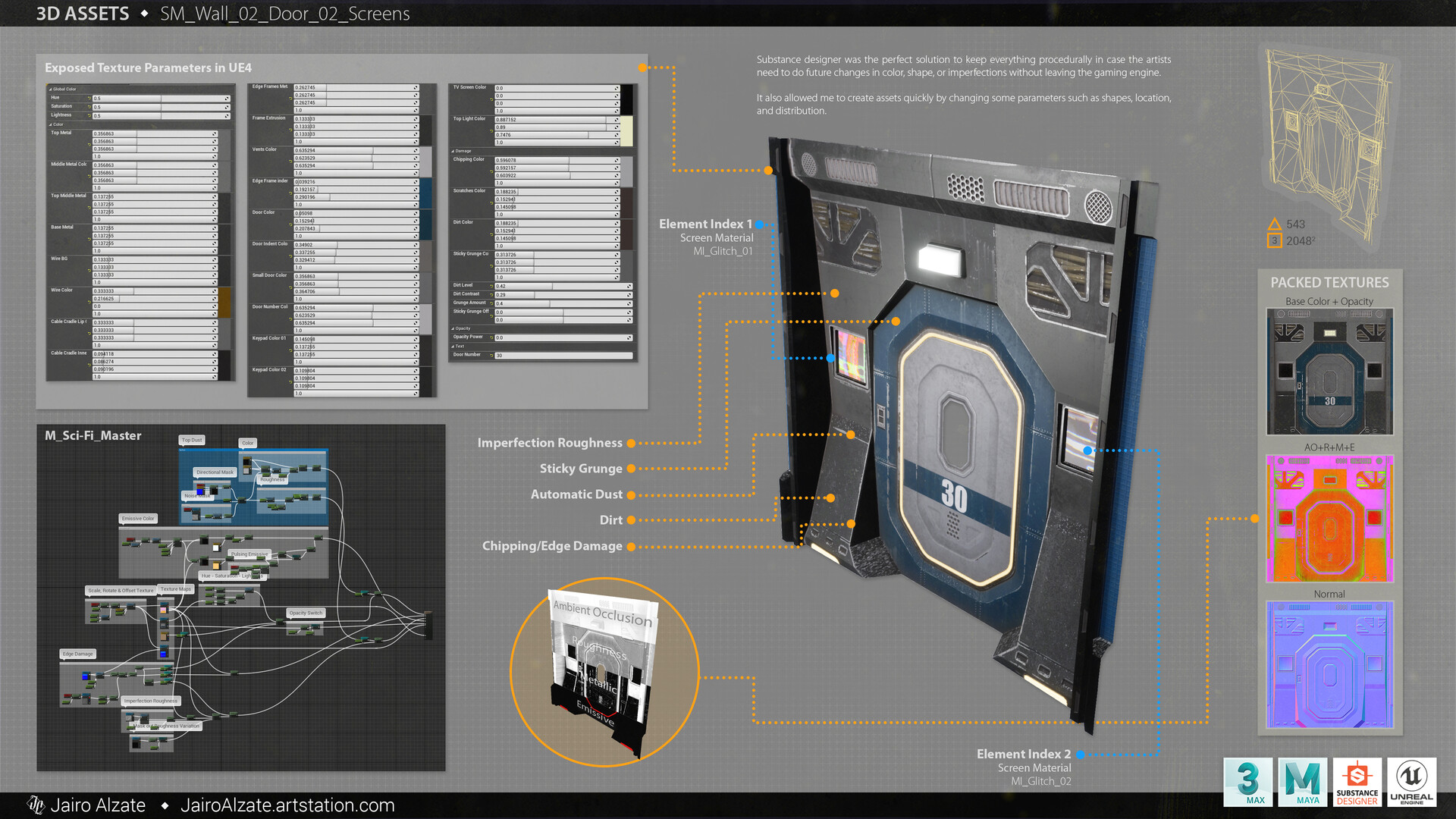Screen dimensions: 1456x819
Task: Collapse the Opacity parameter section
Action: coord(453,329)
